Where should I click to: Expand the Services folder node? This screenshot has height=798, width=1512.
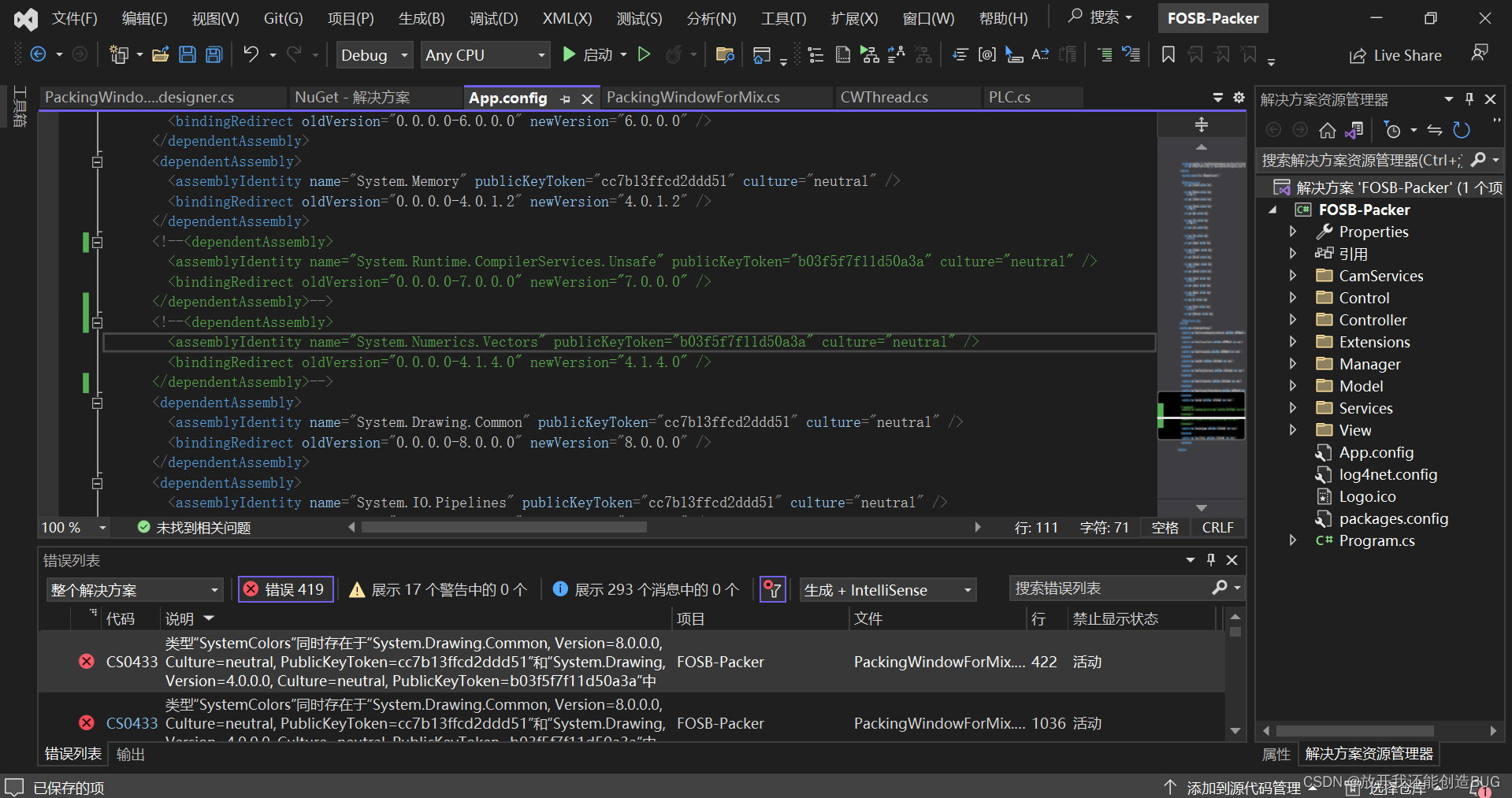tap(1293, 407)
